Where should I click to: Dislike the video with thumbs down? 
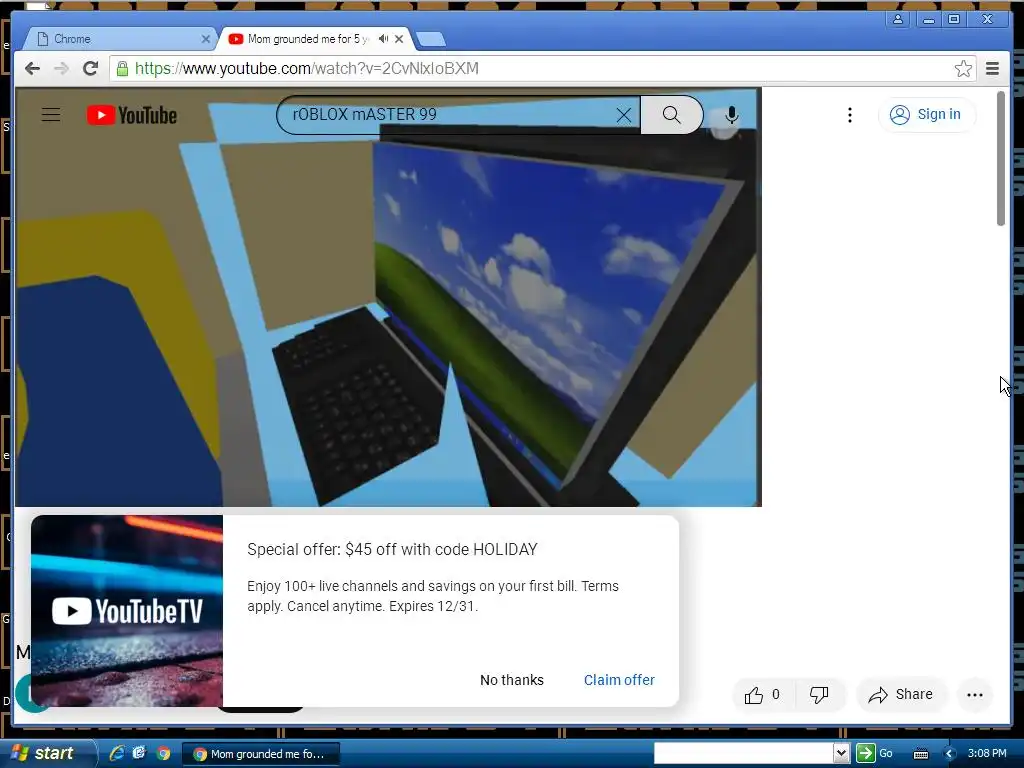point(820,695)
